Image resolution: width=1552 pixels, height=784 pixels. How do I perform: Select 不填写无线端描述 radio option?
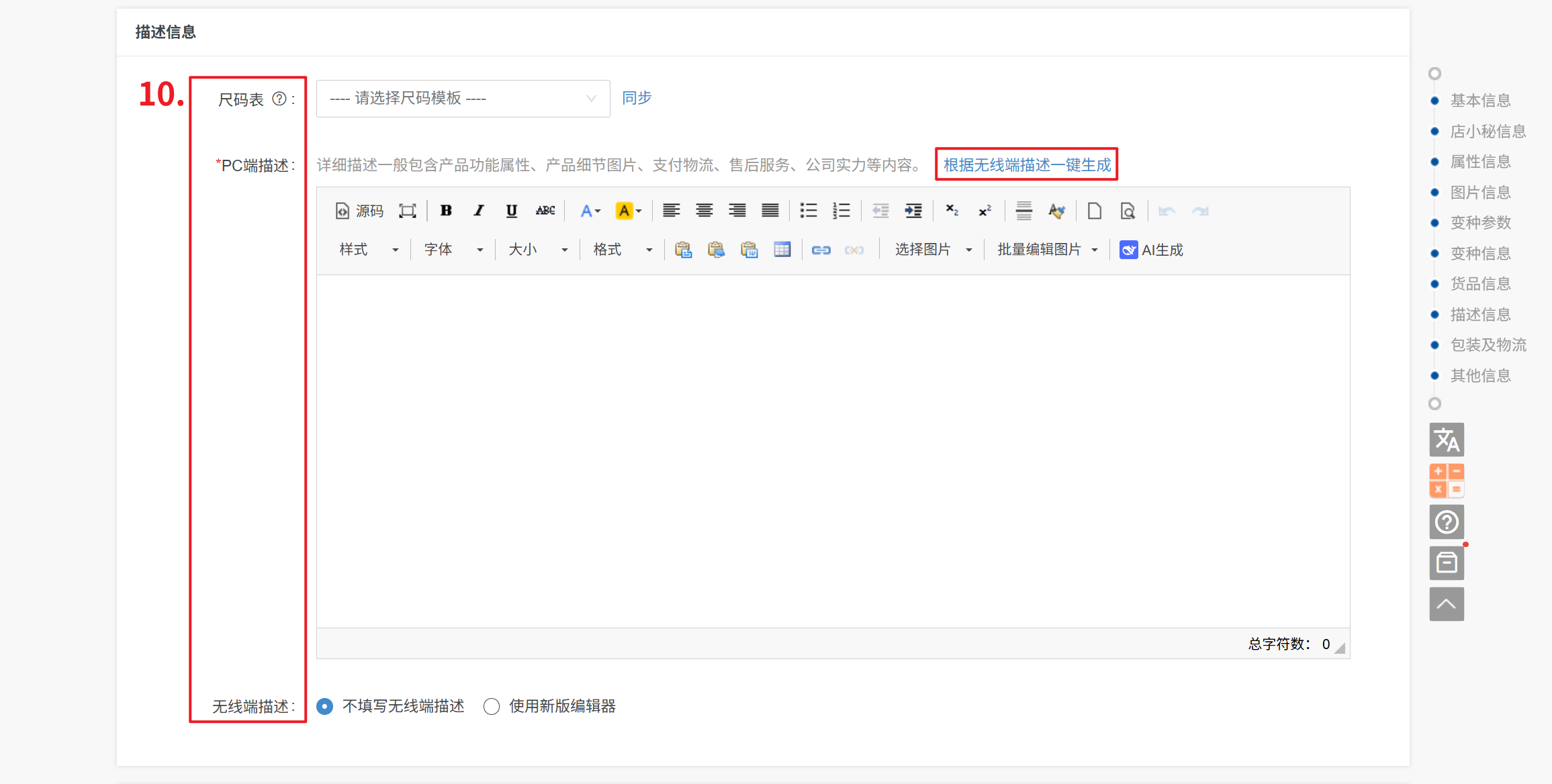(325, 706)
